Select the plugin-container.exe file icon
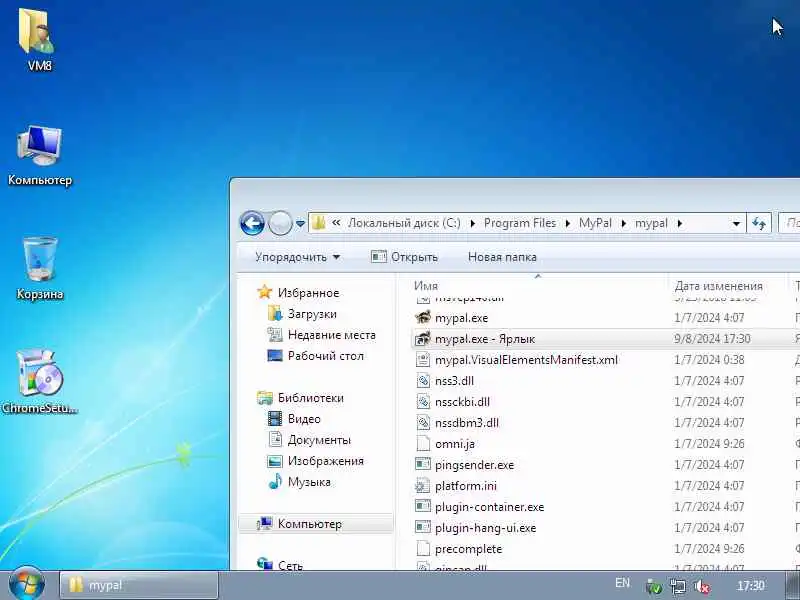800x600 pixels. point(423,507)
